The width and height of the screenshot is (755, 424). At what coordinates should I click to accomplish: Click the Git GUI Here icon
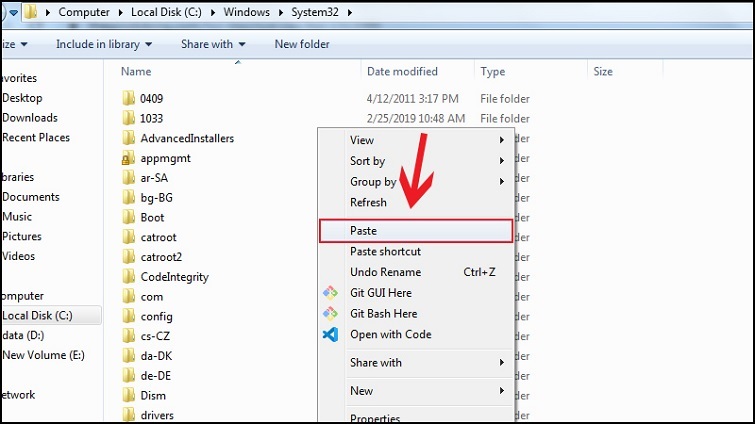[x=330, y=293]
